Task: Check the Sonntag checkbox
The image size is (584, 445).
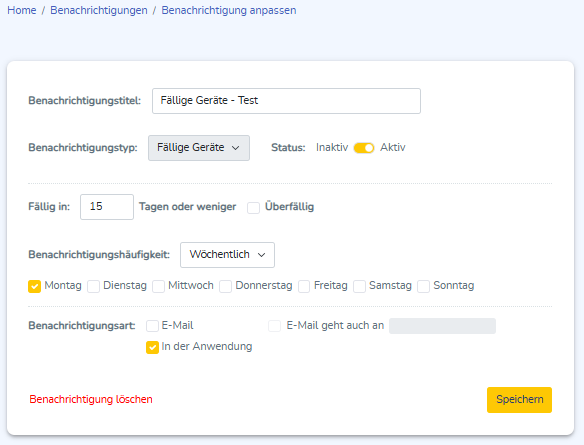Action: 423,286
